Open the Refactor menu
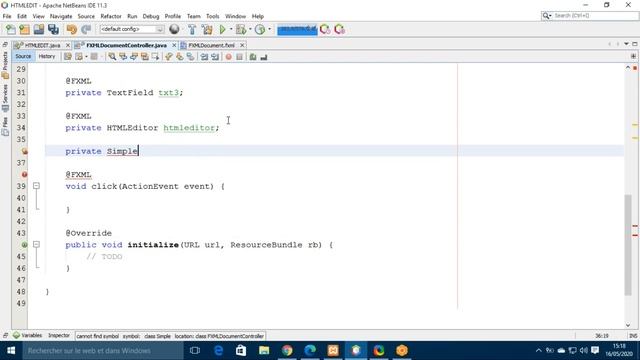Viewport: 640px width, 360px height. click(x=111, y=16)
